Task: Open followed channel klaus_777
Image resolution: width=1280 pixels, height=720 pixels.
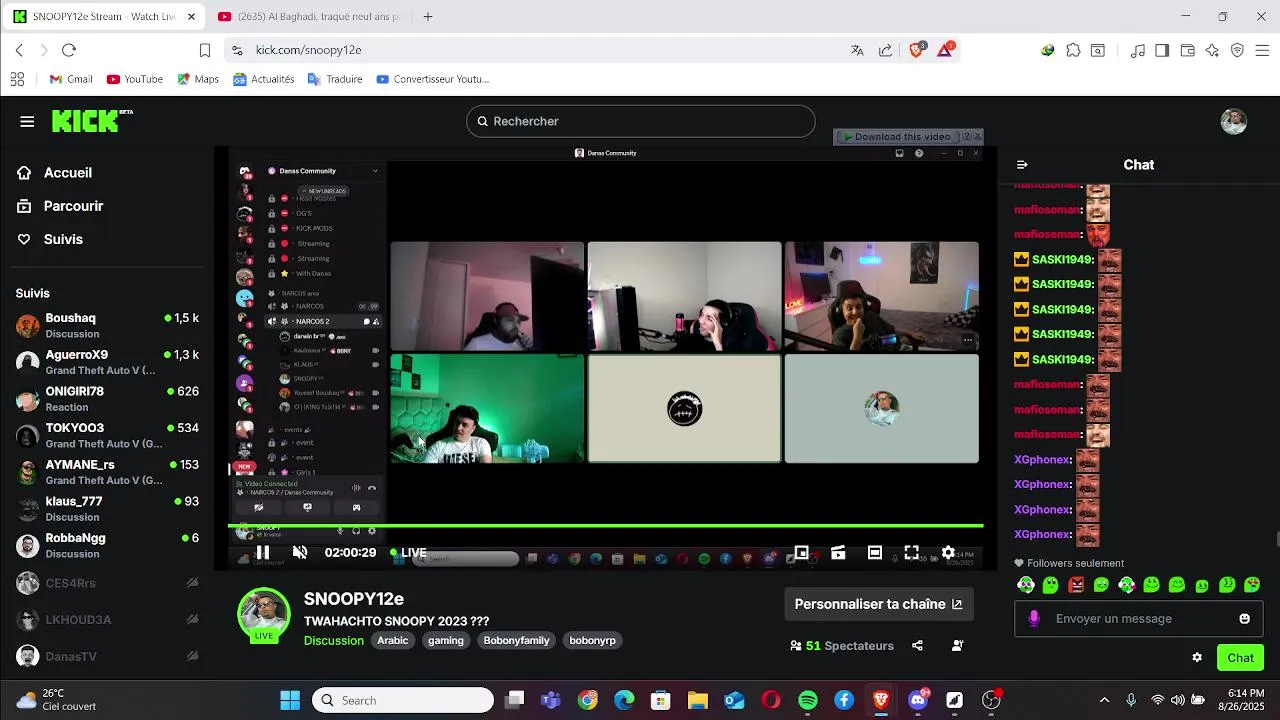Action: [107, 508]
